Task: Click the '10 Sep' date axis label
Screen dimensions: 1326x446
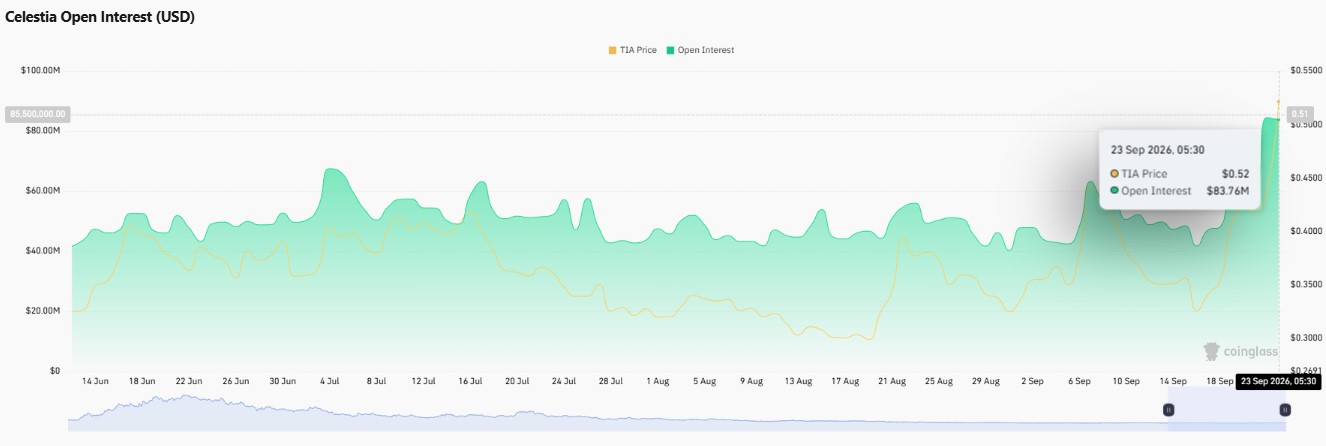Action: [1126, 381]
